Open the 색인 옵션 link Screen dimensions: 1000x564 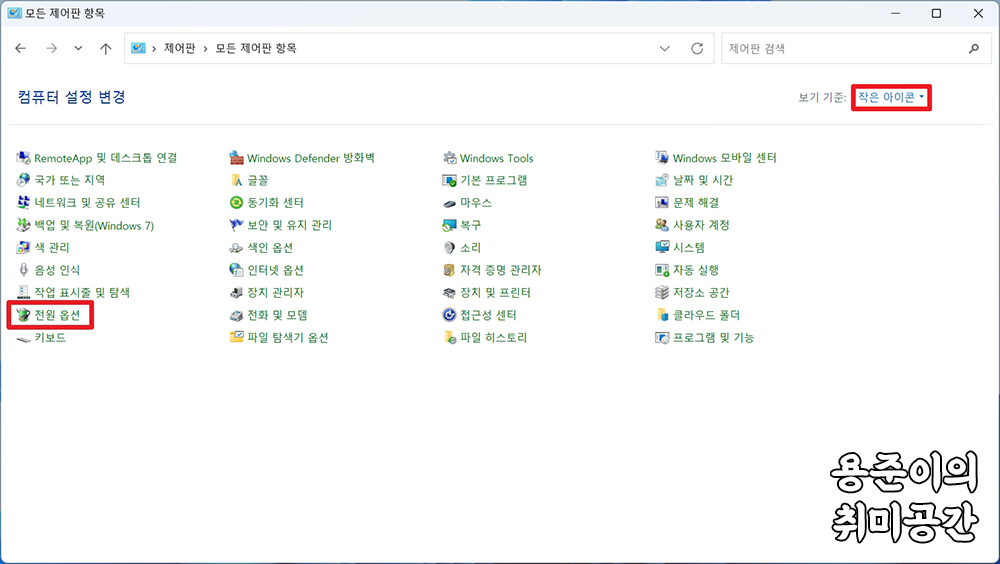(270, 248)
